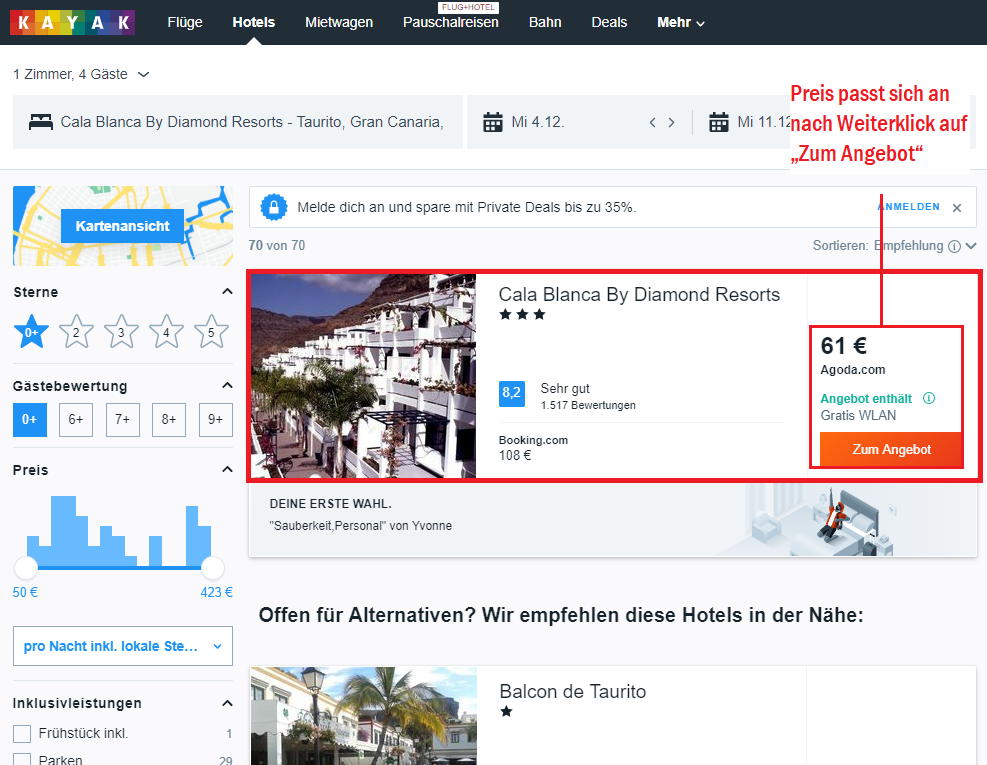Select the 4 star filter
This screenshot has width=987, height=765.
click(x=166, y=332)
